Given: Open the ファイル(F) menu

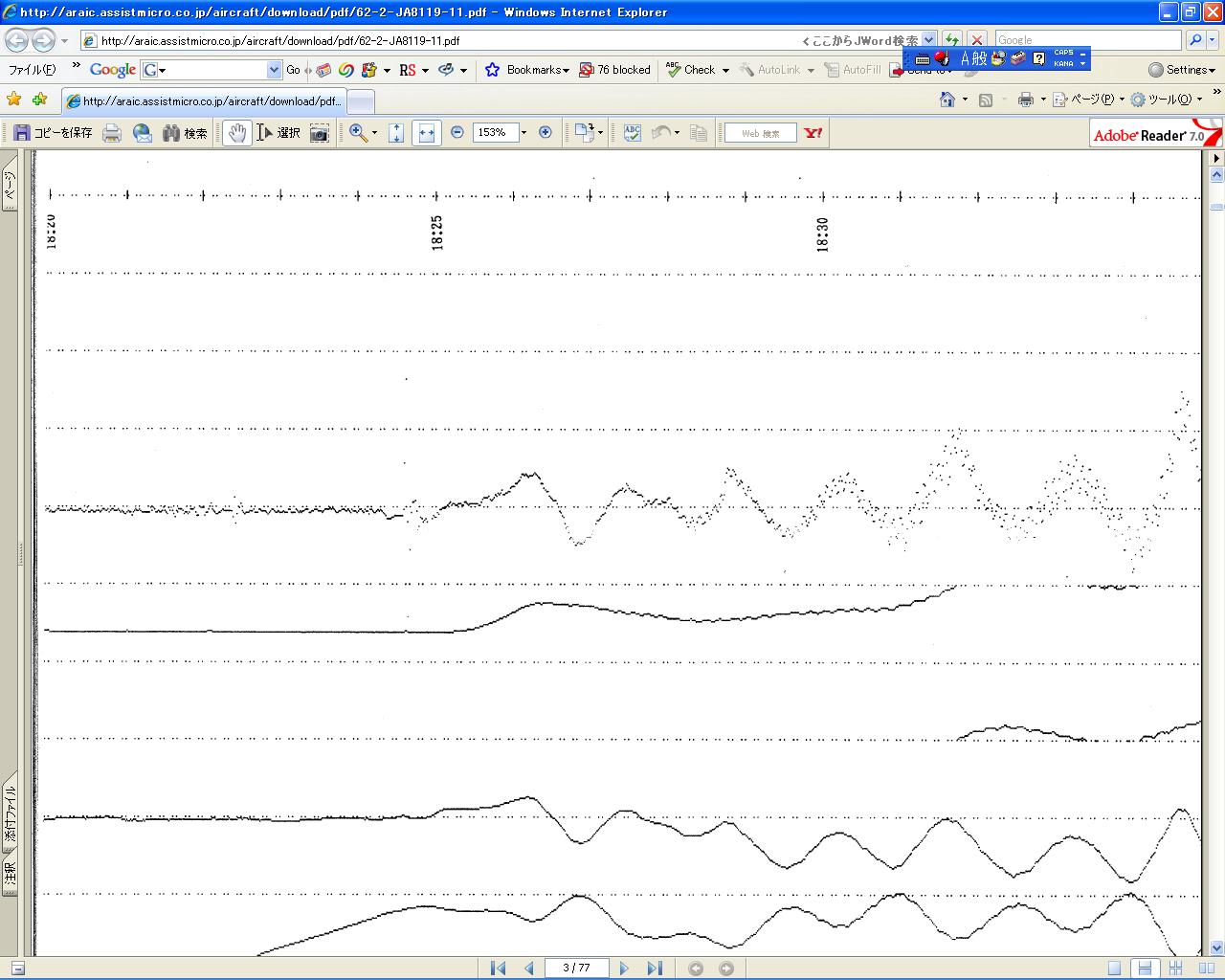Looking at the screenshot, I should [x=33, y=70].
